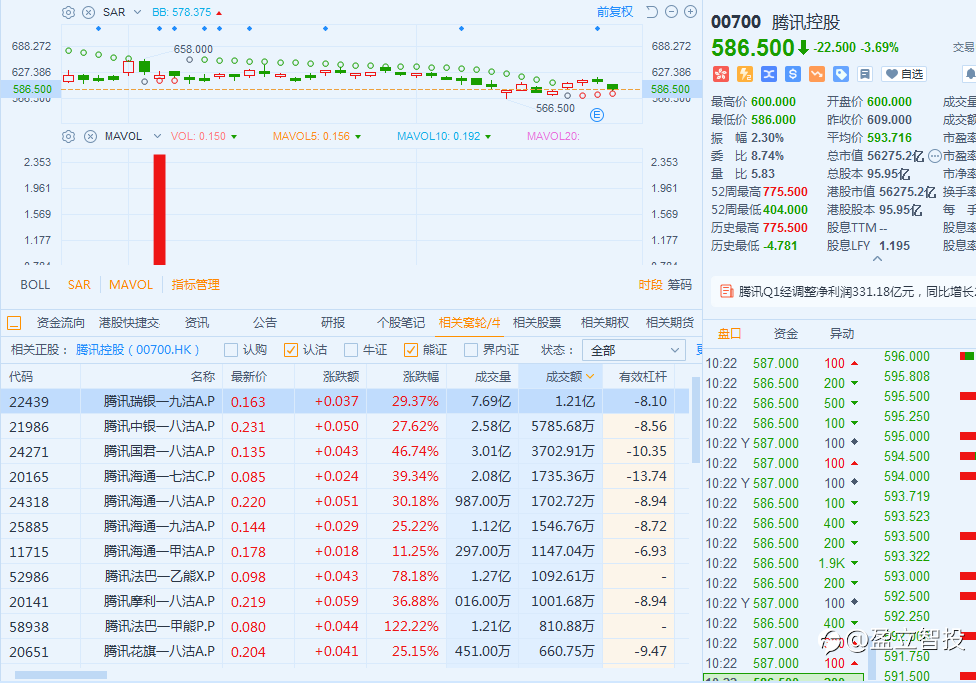Select warrant row 58938 腾讯法巴一甲熊P.P
976x683 pixels.
[345, 626]
